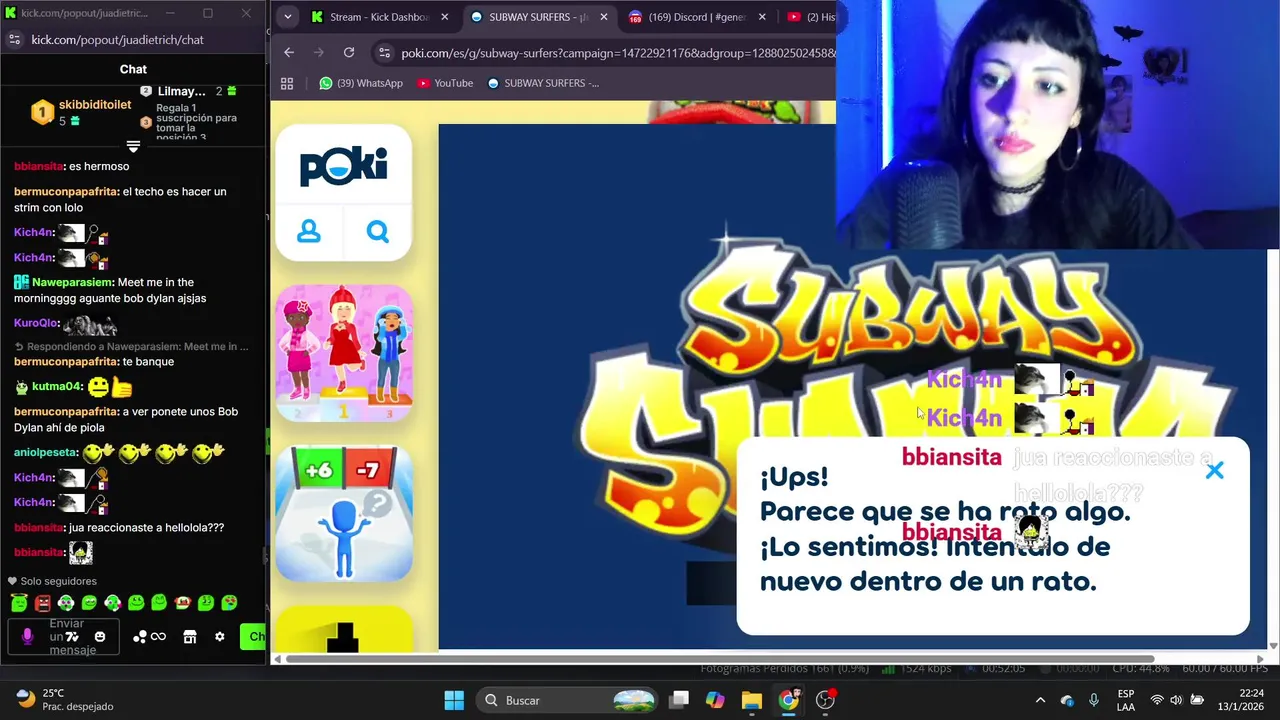
Task: Open skibbiditoilet top gifter entry
Action: [x=80, y=112]
